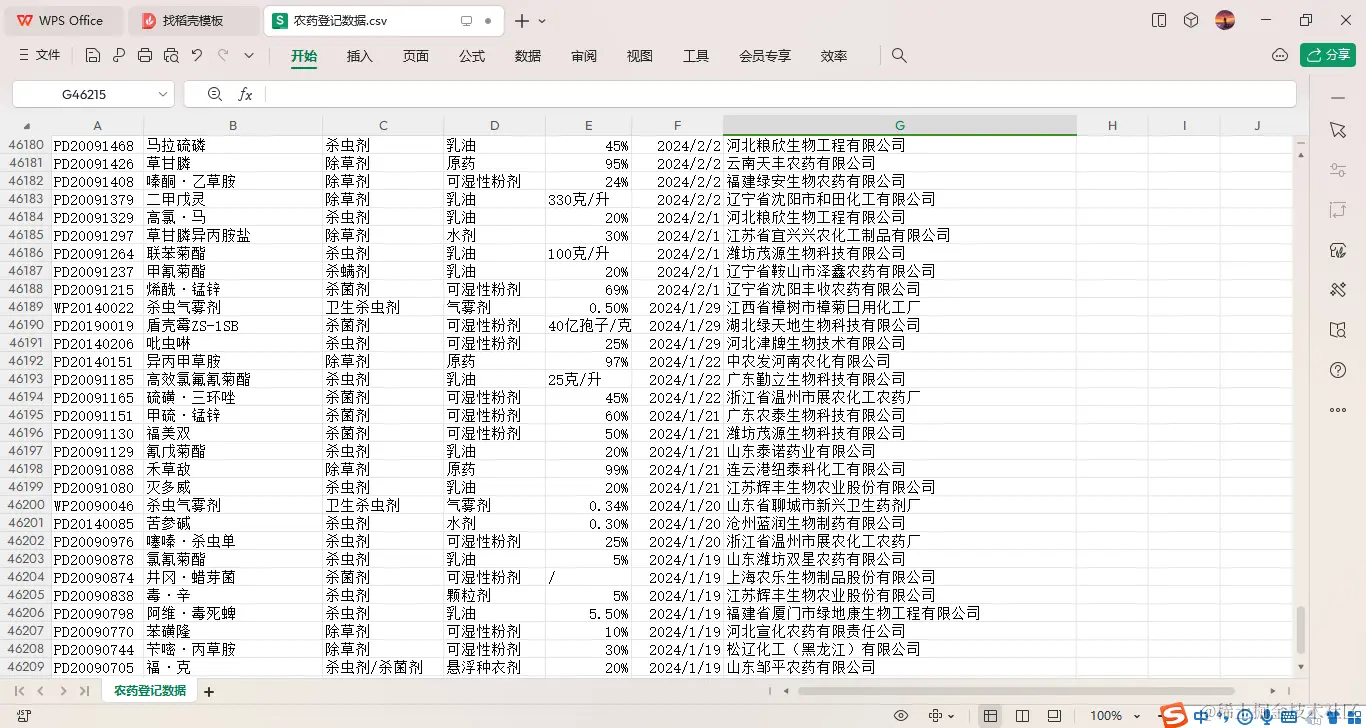Select row header 46190
1366x728 pixels.
(26, 325)
